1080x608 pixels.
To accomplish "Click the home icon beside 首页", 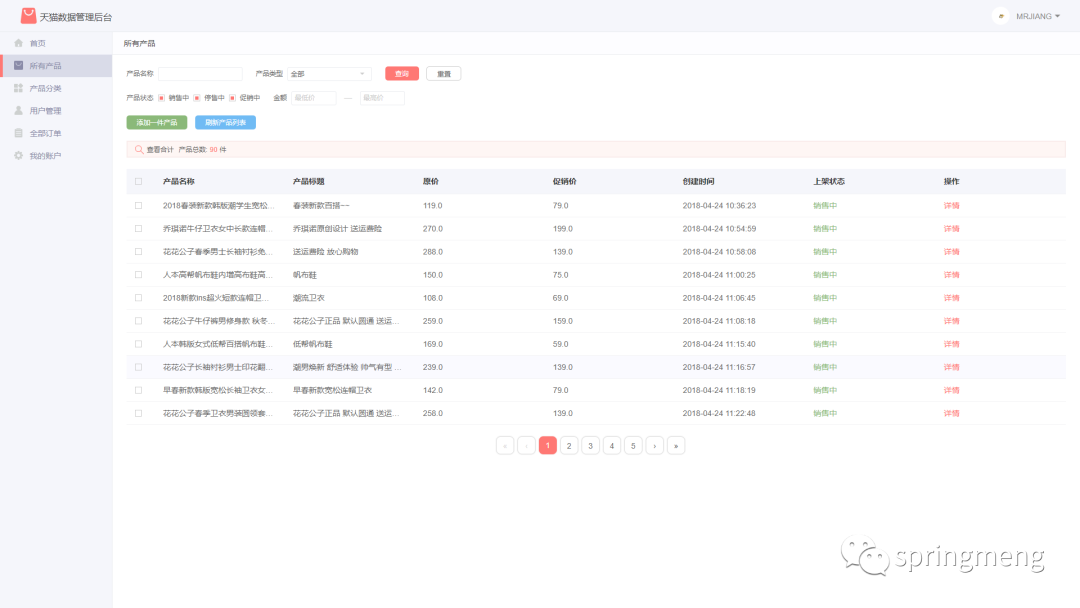I will (x=19, y=43).
